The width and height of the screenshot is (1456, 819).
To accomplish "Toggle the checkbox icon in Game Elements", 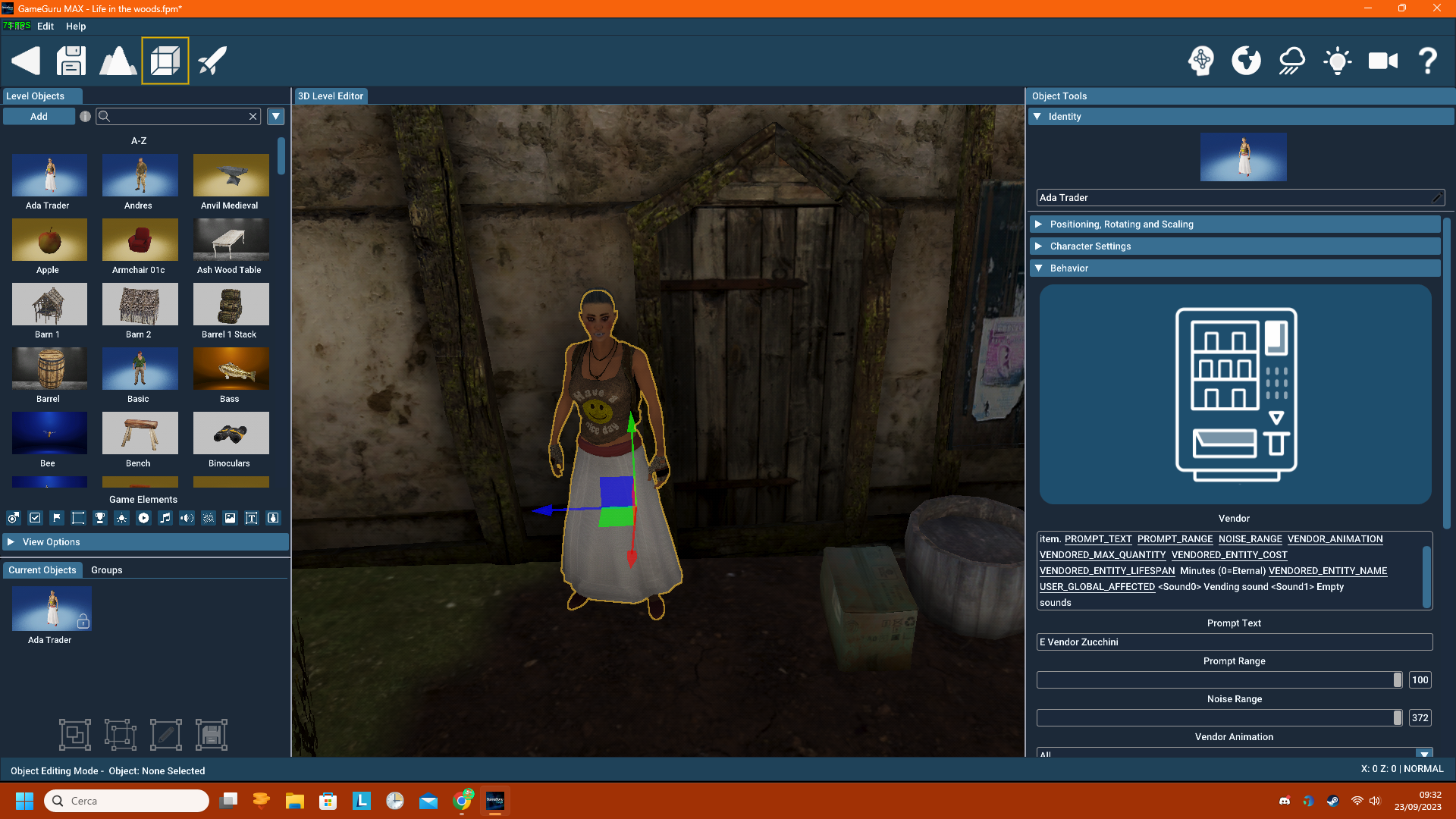I will pos(35,518).
